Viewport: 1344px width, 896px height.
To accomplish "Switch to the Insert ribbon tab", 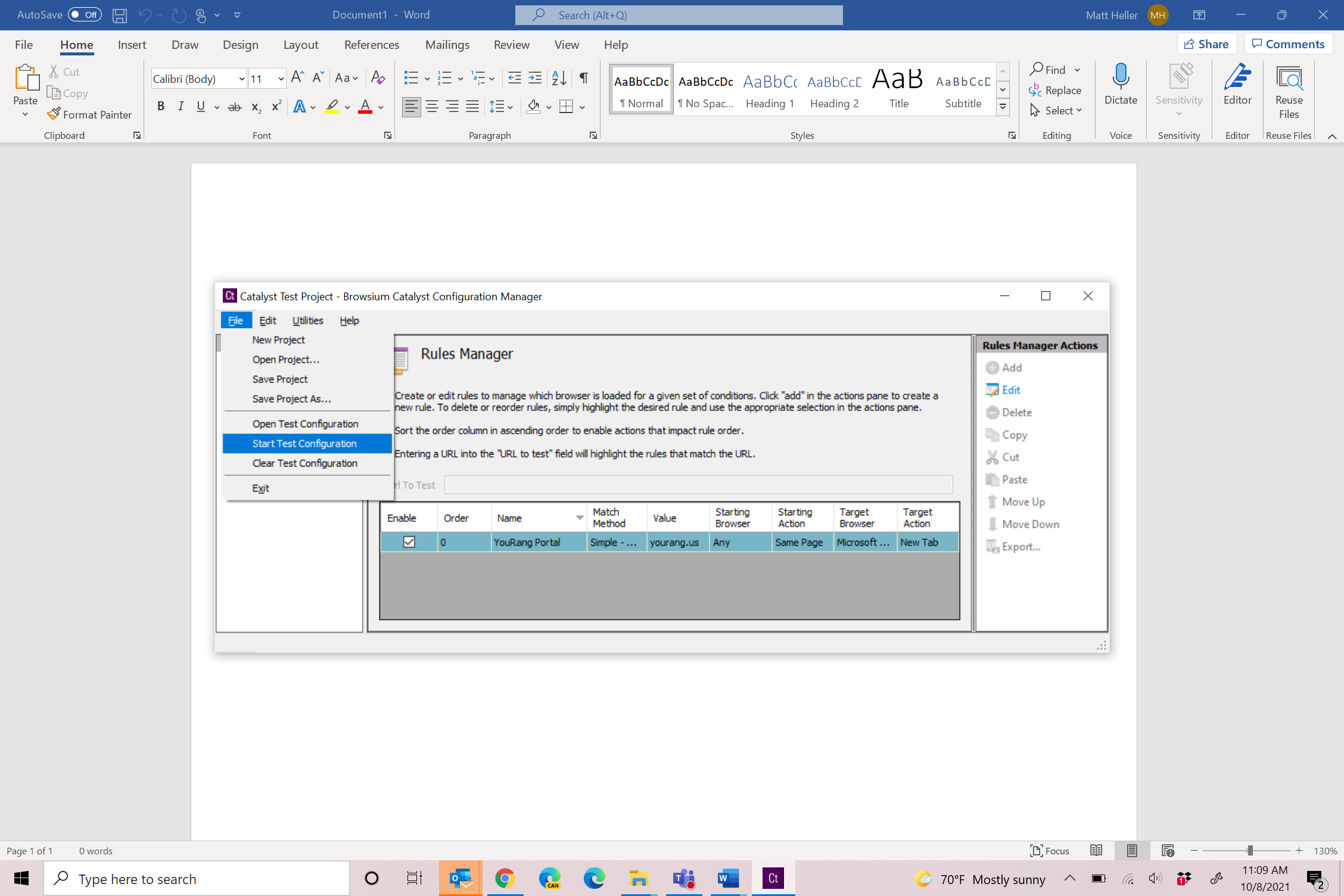I will click(132, 45).
